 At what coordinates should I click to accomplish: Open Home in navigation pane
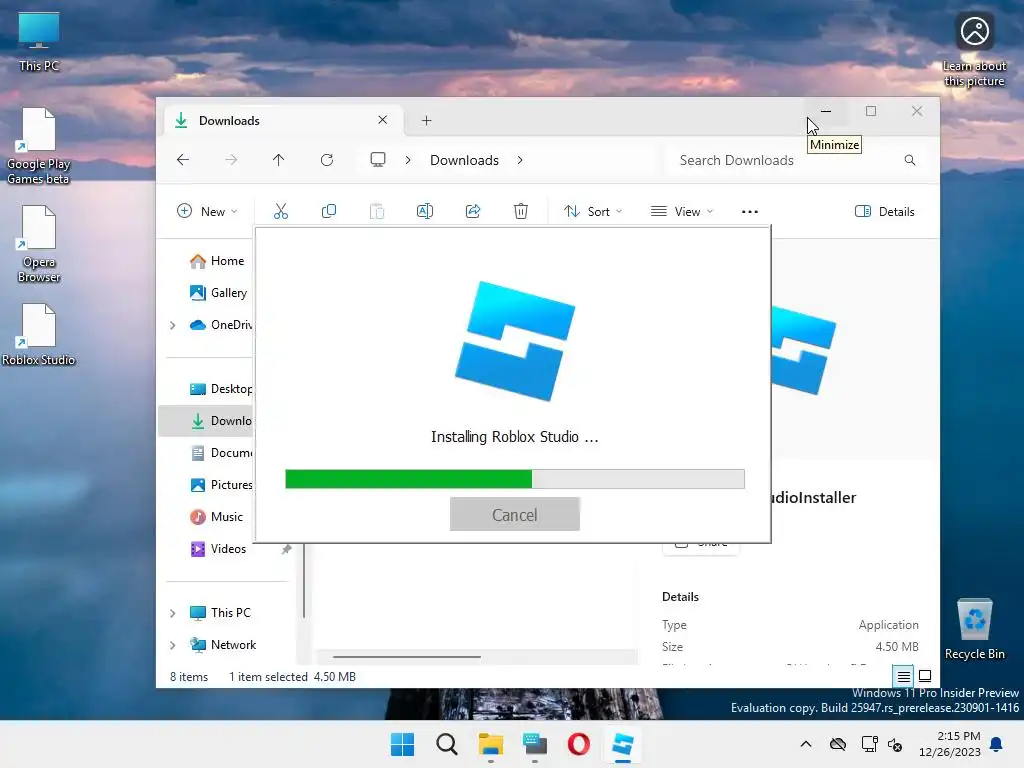click(x=217, y=261)
